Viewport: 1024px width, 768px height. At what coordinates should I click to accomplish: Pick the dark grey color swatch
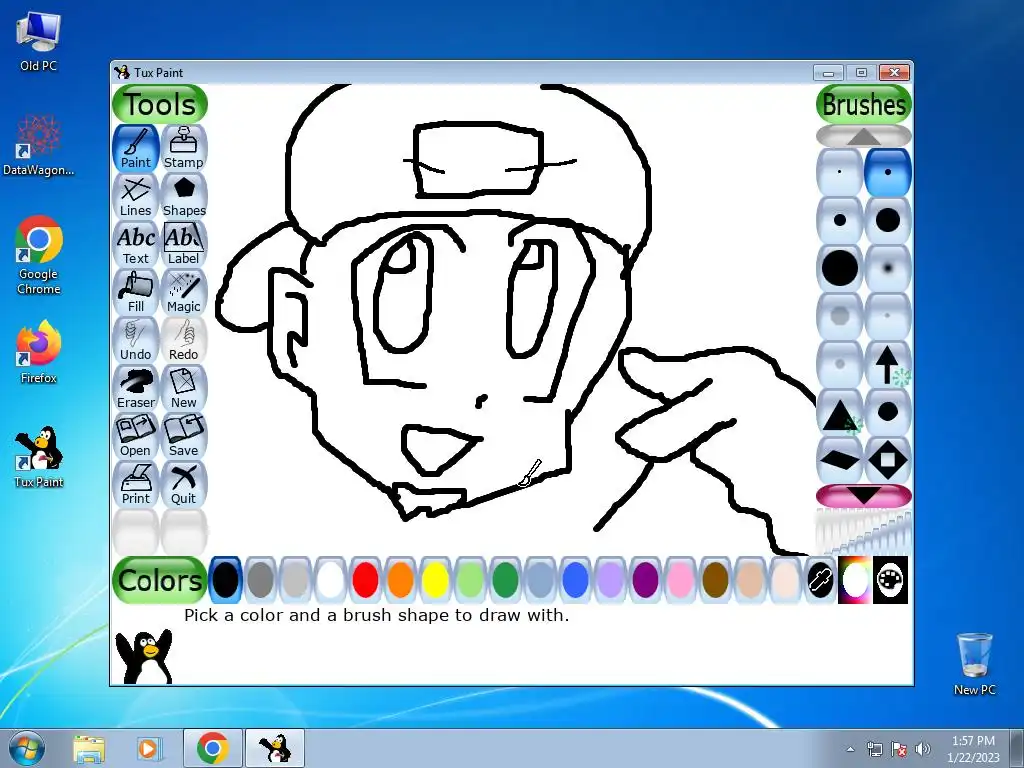click(260, 580)
